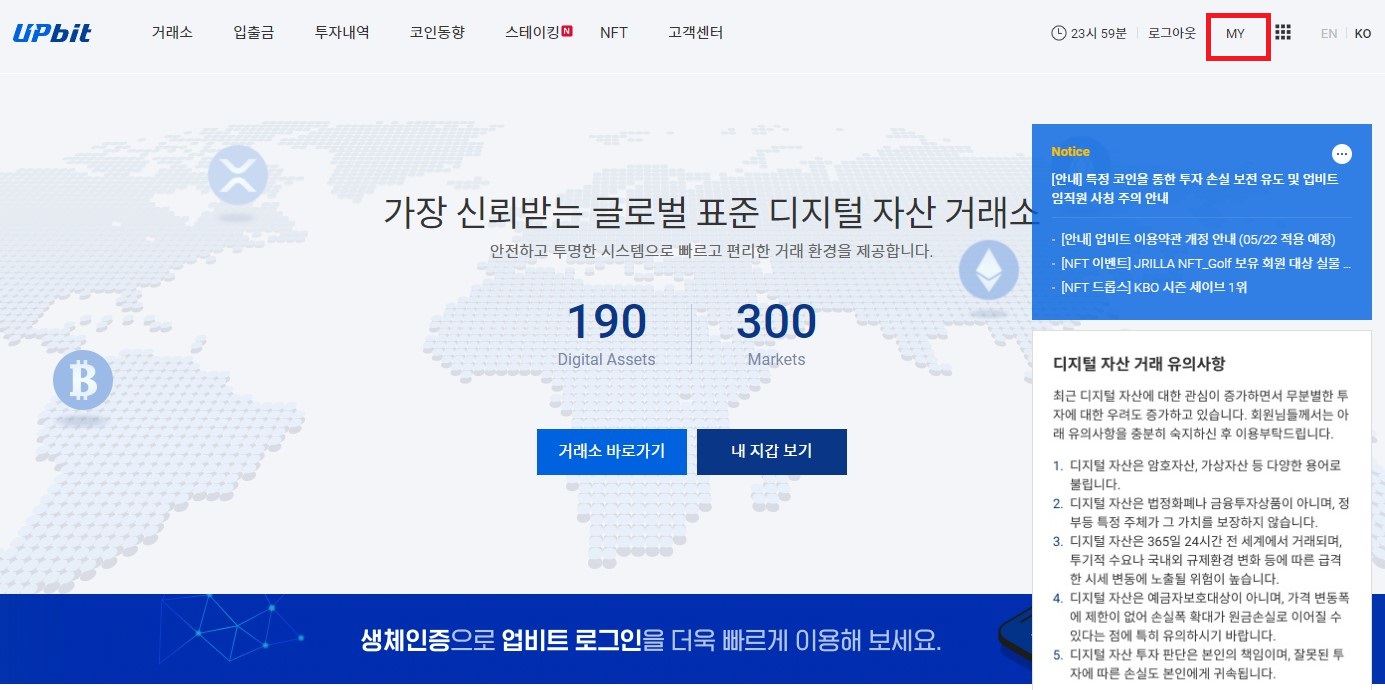This screenshot has height=690, width=1385.
Task: Open the 투자내역 menu
Action: (342, 33)
